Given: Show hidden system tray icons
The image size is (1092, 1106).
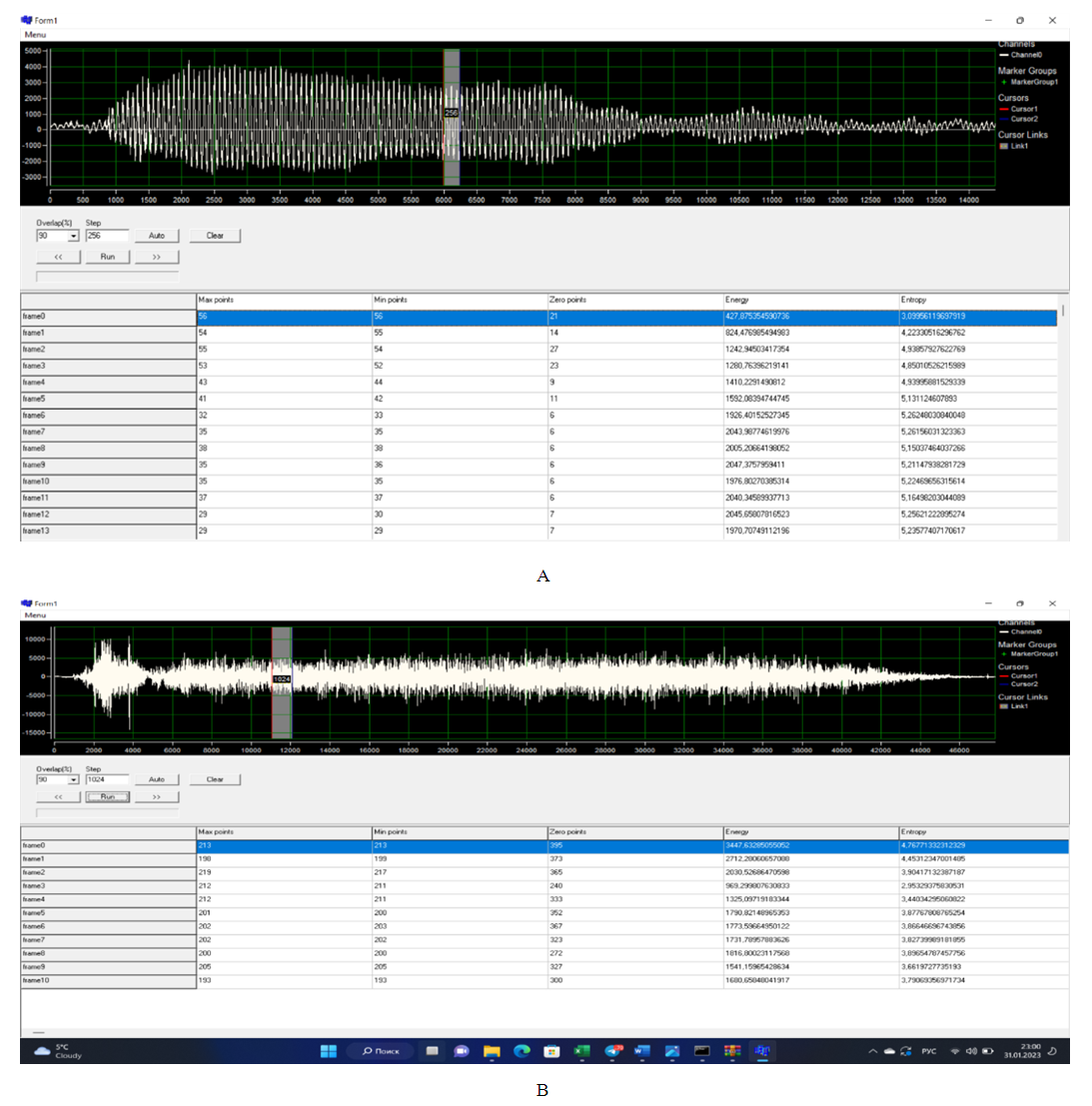Looking at the screenshot, I should coord(872,1051).
